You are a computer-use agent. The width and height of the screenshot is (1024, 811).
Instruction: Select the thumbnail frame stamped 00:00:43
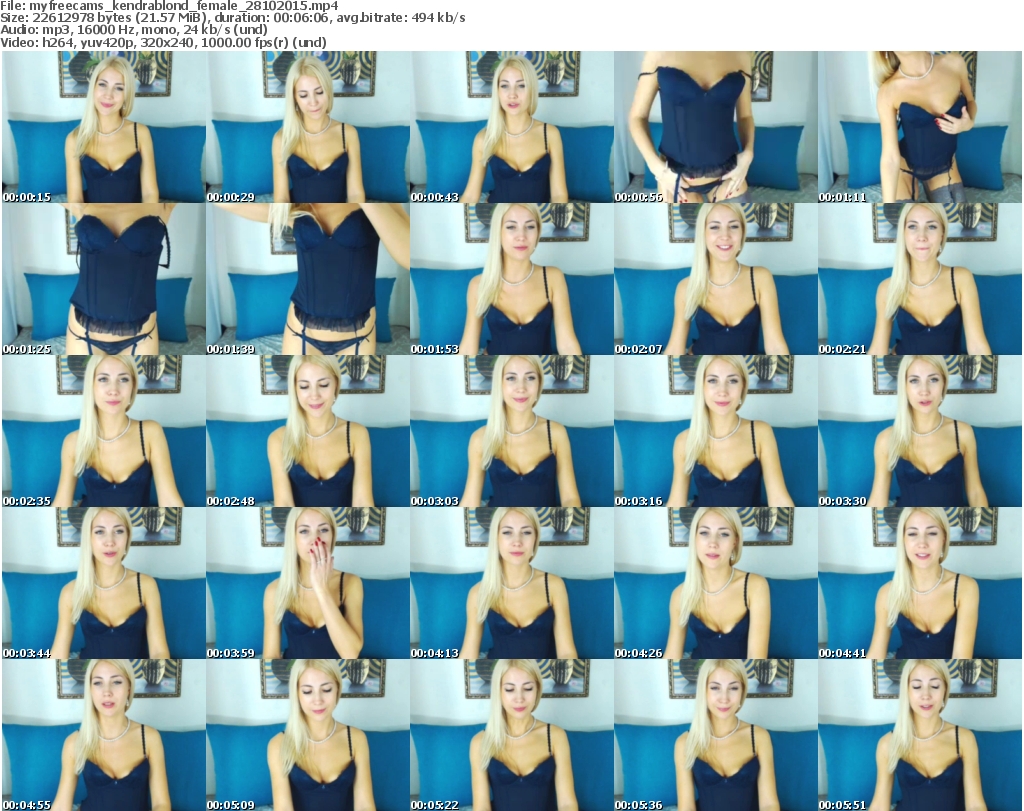[x=511, y=127]
